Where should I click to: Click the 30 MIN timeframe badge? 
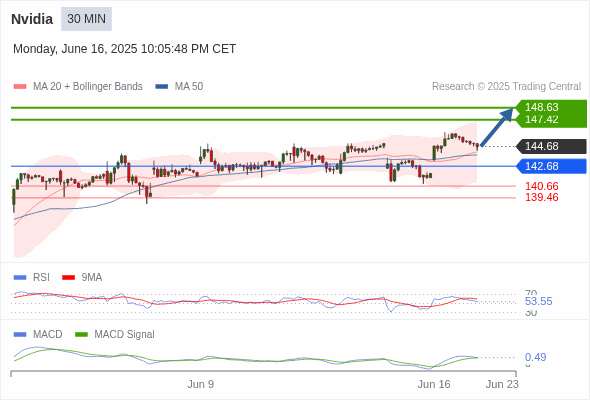click(x=86, y=19)
